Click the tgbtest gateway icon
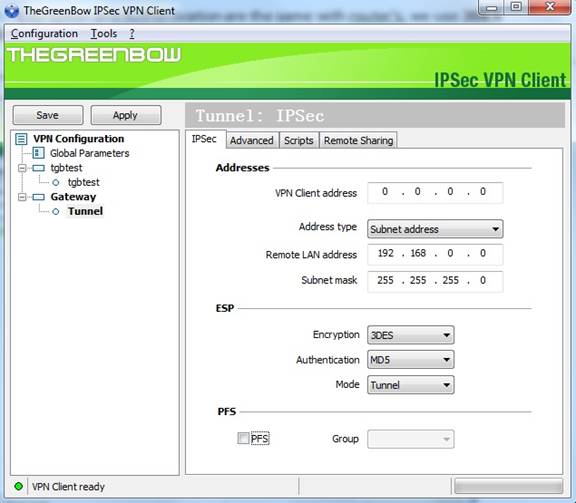576x503 pixels. click(38, 168)
